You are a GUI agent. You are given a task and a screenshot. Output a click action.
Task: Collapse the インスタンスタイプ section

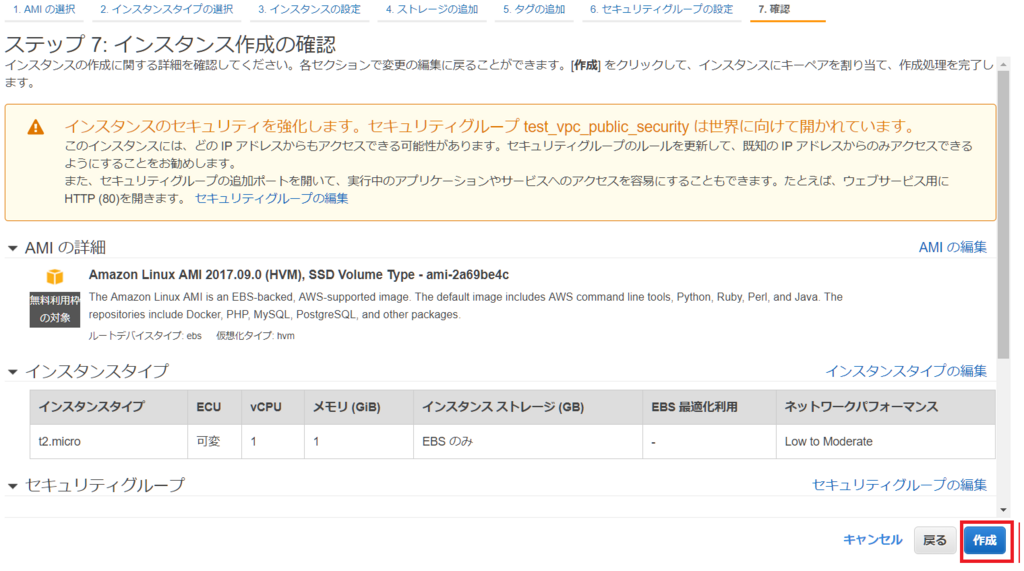[x=12, y=372]
